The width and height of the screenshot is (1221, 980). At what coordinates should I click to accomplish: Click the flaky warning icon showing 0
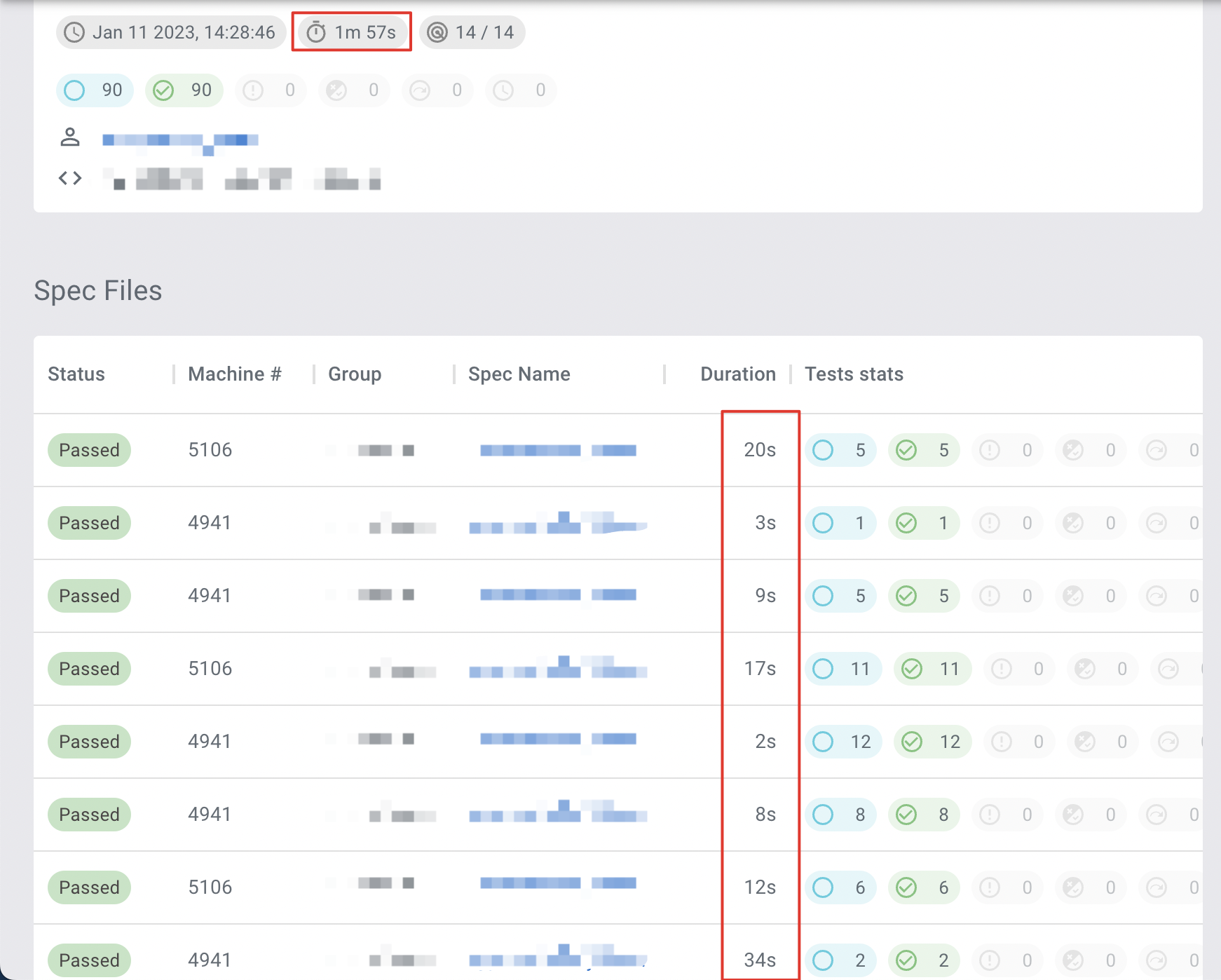point(253,90)
